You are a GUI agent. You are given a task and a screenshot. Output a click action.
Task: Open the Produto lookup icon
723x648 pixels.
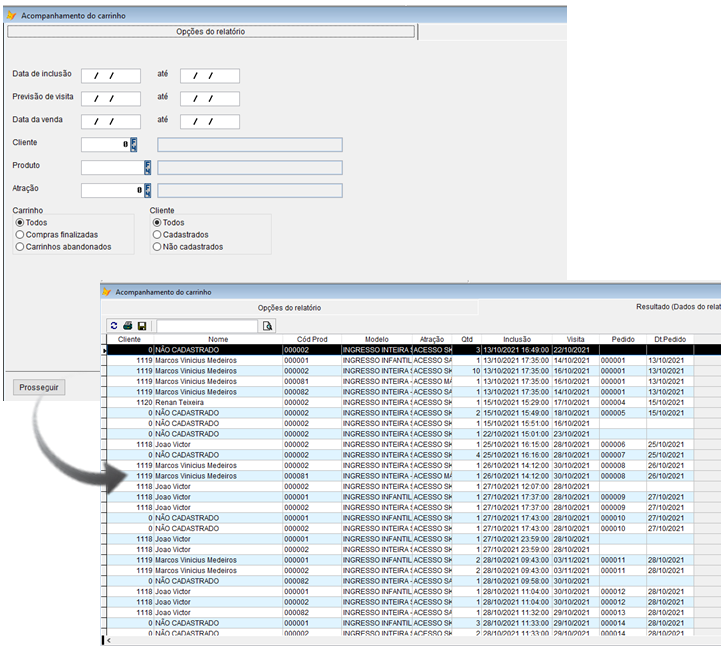(x=147, y=167)
